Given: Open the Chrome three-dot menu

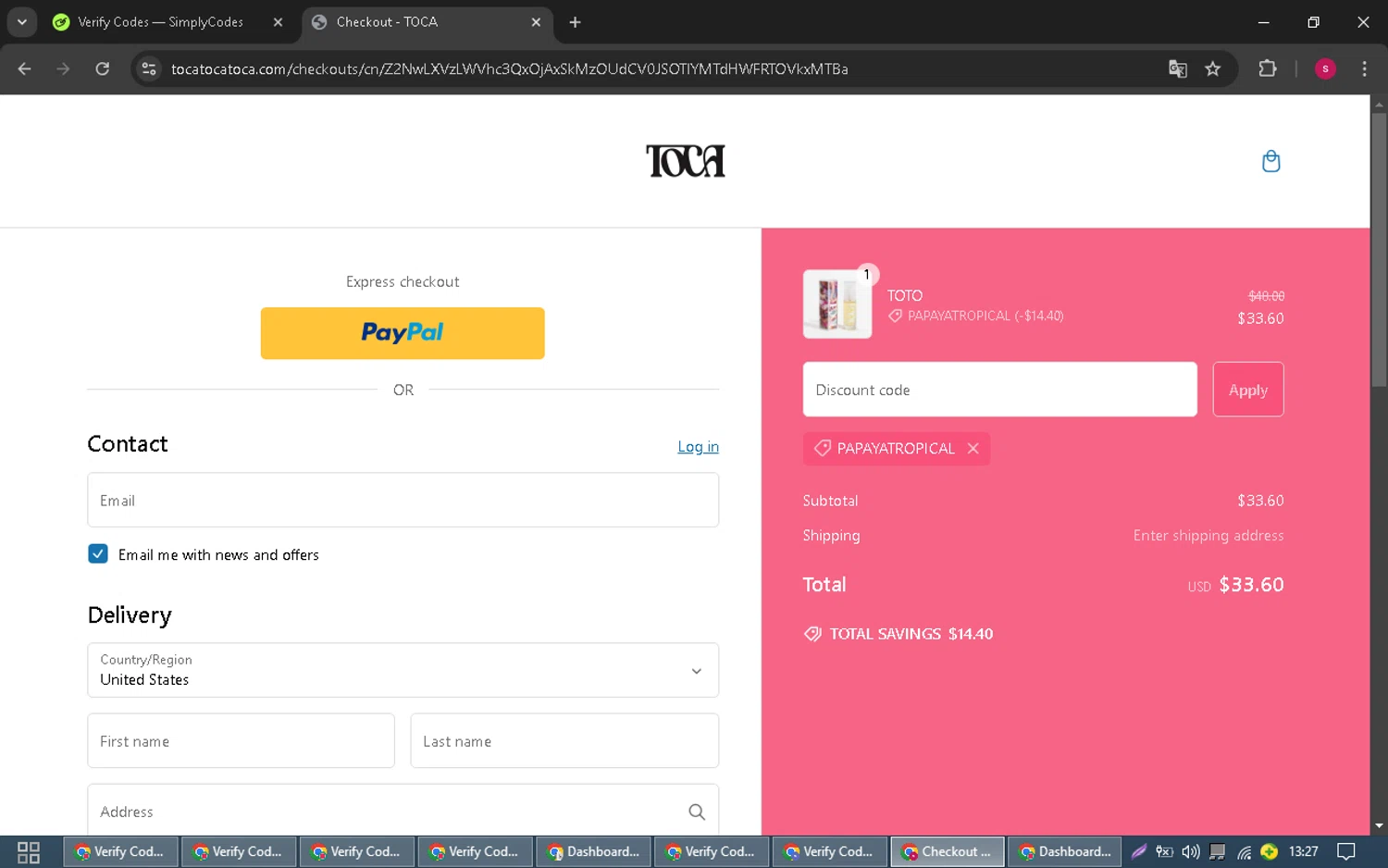Looking at the screenshot, I should [x=1364, y=68].
